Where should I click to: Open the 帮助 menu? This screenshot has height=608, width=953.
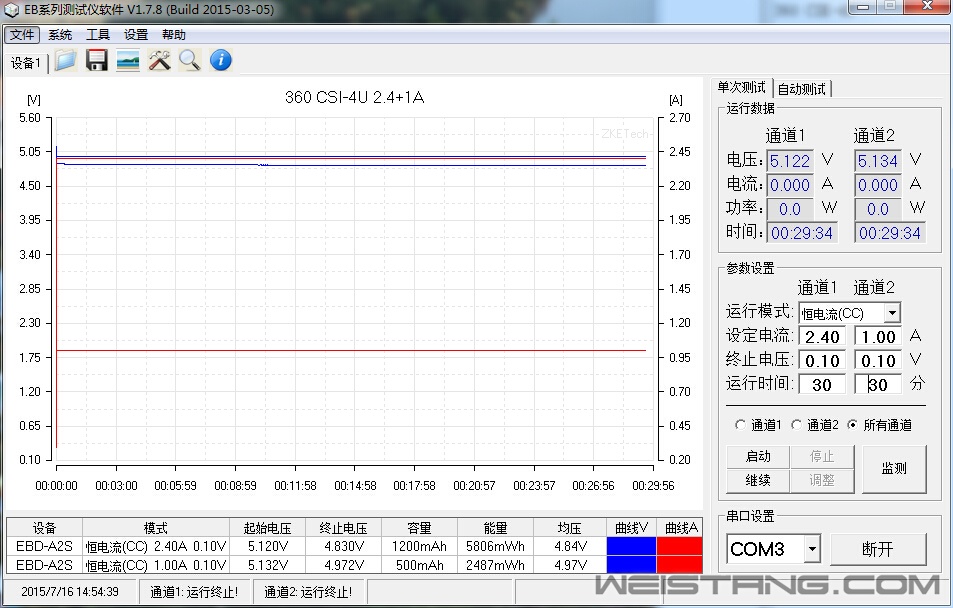tap(174, 35)
